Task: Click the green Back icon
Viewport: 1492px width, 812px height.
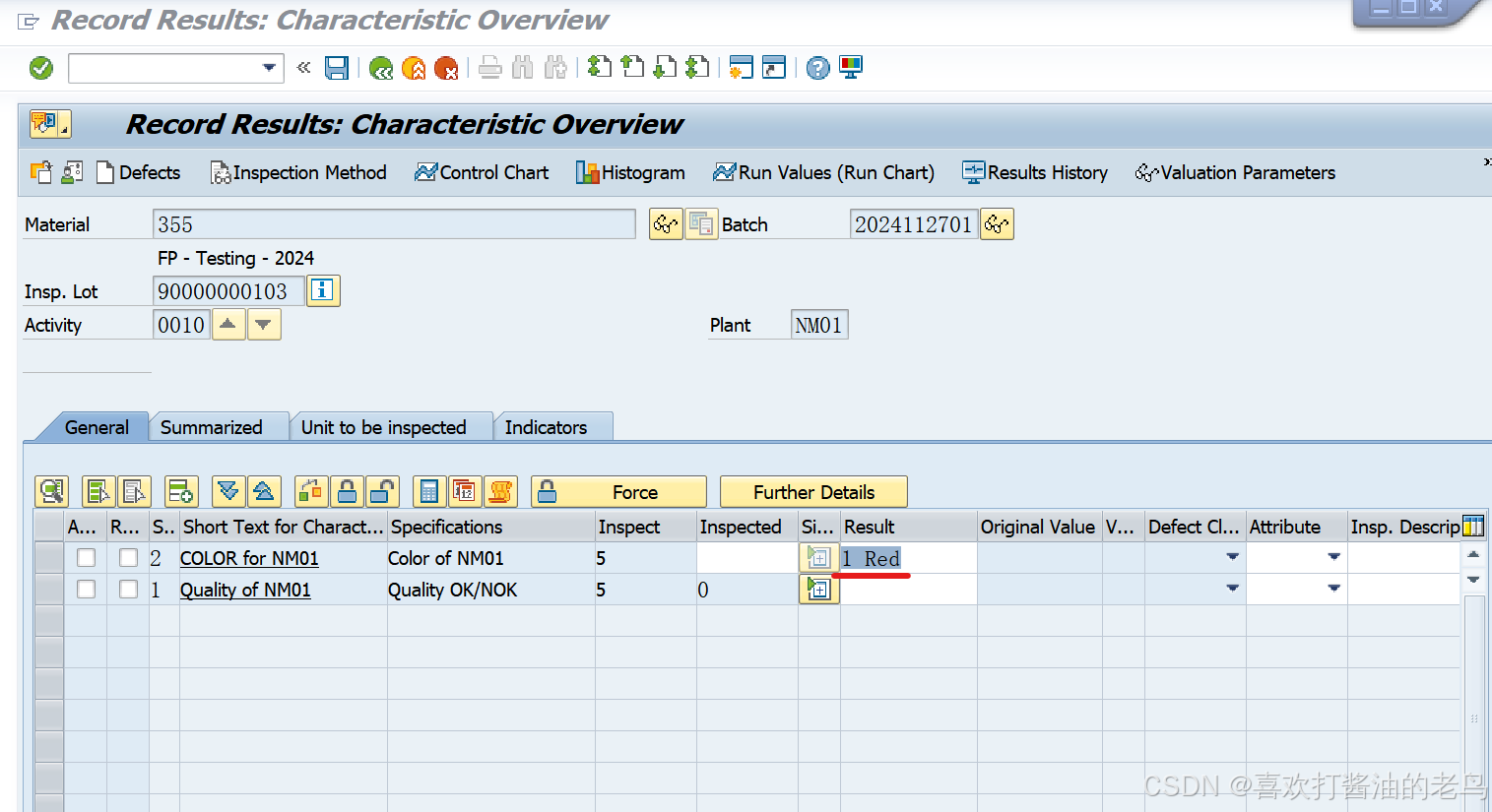Action: tap(381, 68)
